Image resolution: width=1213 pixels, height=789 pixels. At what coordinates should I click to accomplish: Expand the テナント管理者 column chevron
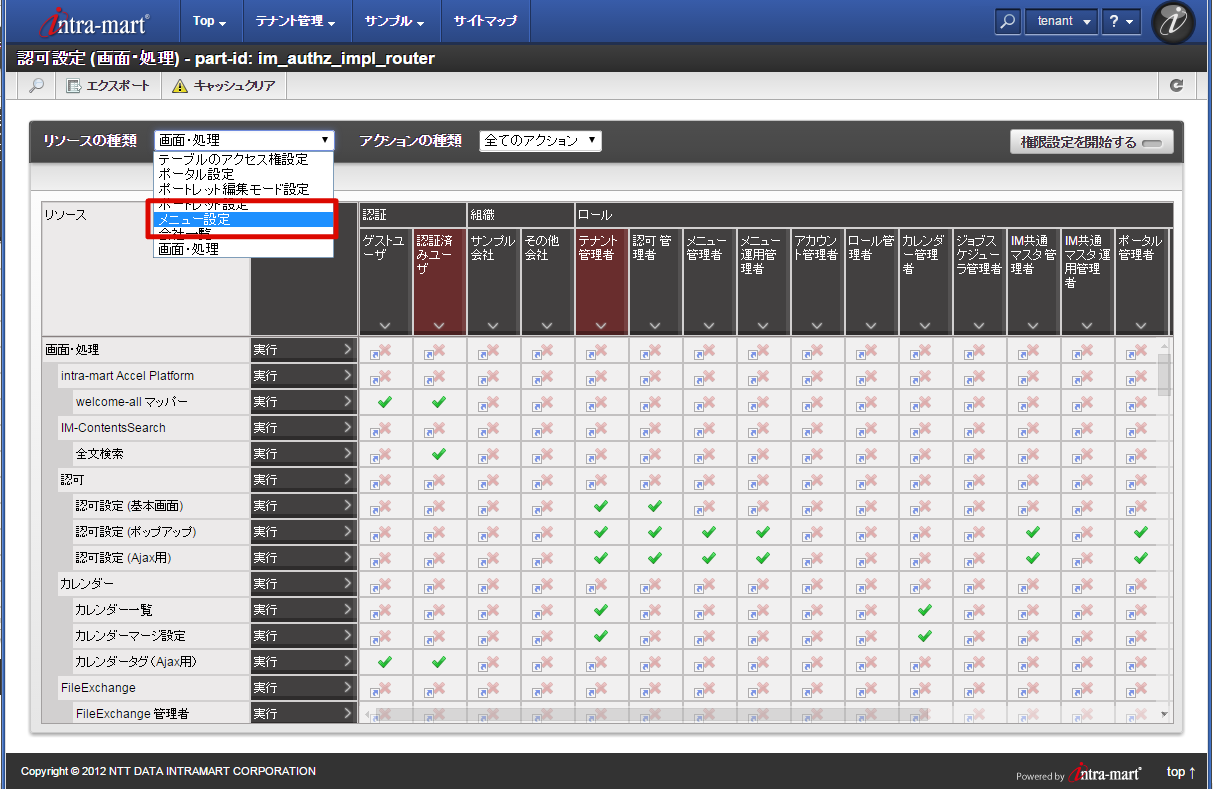pos(601,326)
